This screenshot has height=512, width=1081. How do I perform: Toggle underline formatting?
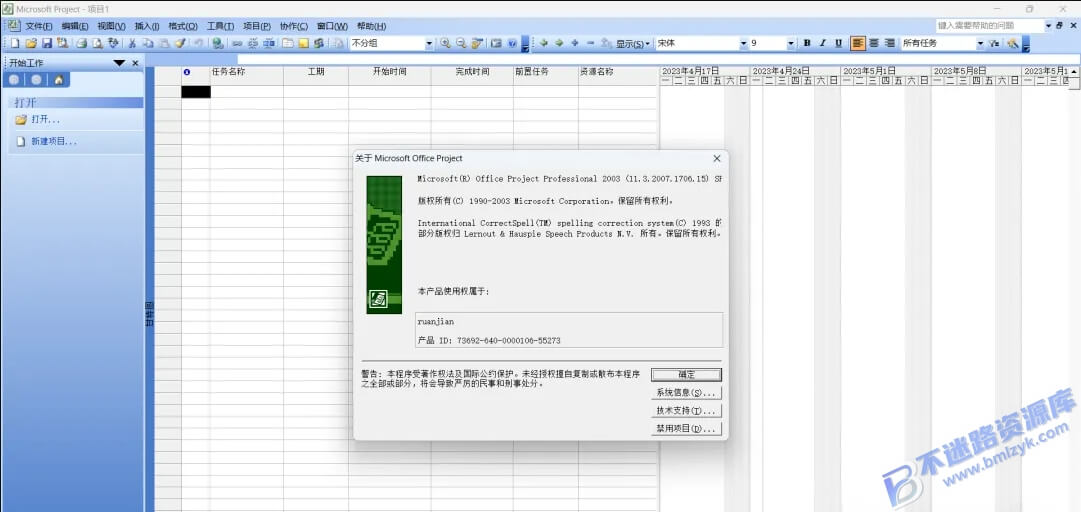point(838,43)
